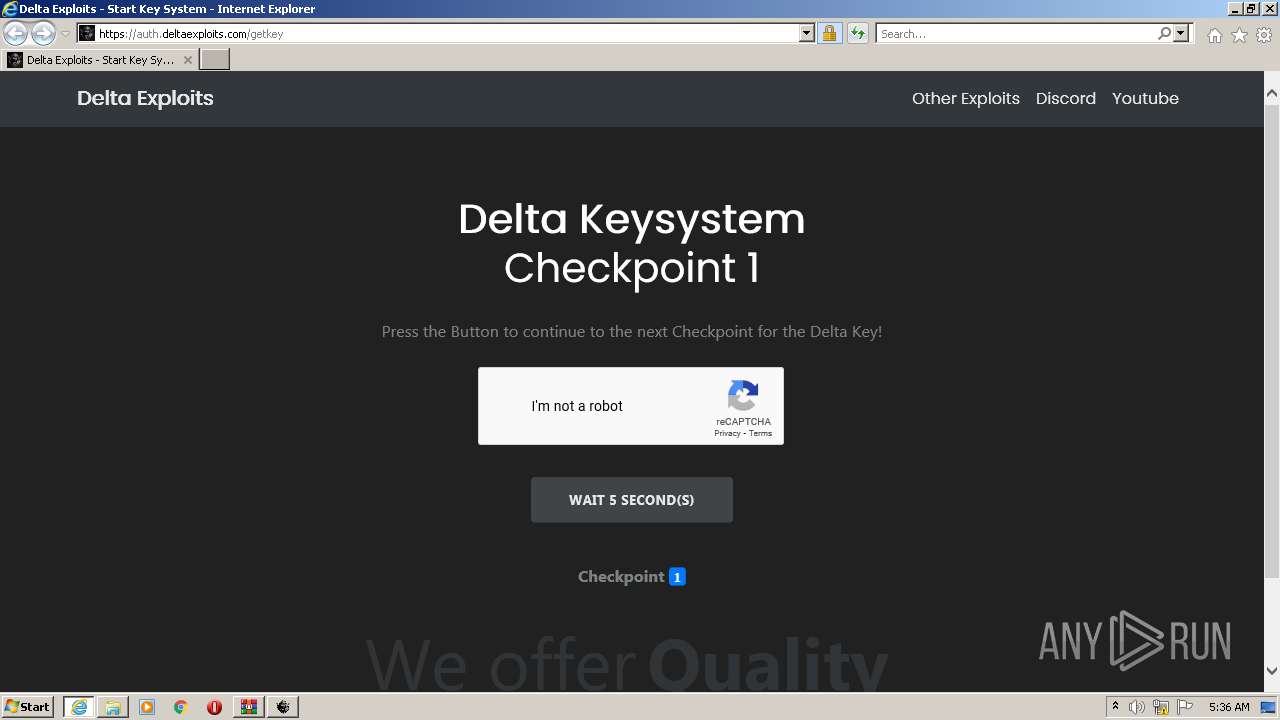Image resolution: width=1280 pixels, height=720 pixels.
Task: Open the Favorites star icon
Action: coord(1239,35)
